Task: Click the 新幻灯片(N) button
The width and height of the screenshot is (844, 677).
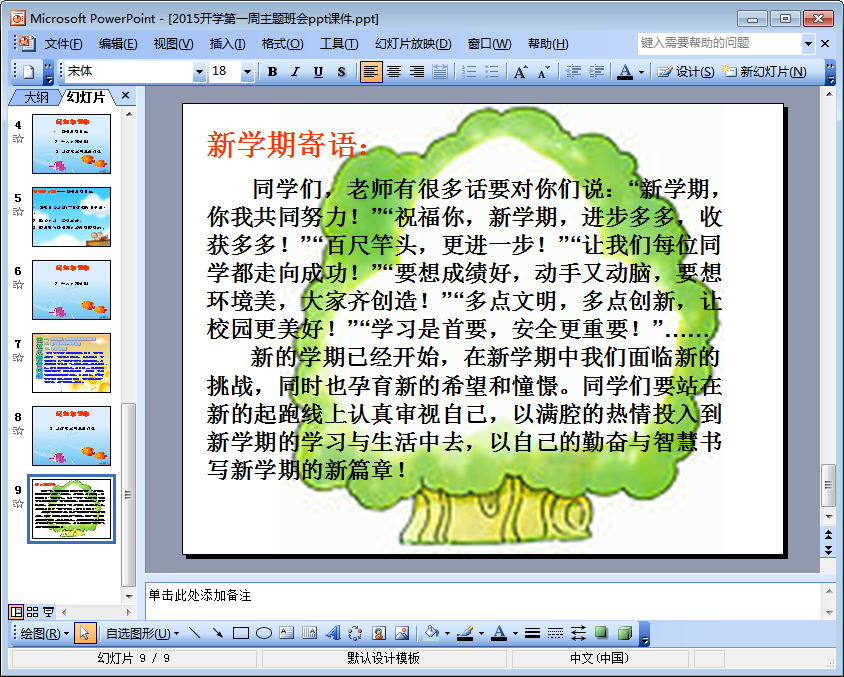Action: pos(764,72)
